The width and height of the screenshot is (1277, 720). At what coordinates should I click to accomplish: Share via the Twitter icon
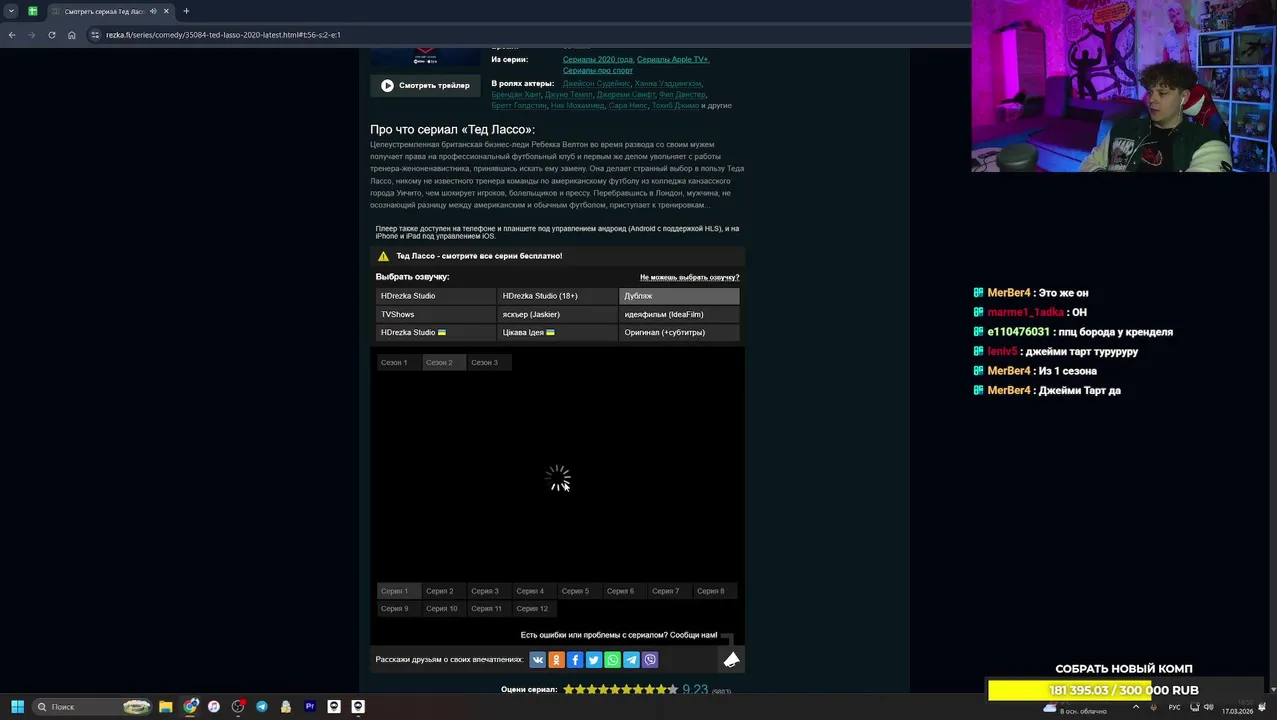click(594, 660)
